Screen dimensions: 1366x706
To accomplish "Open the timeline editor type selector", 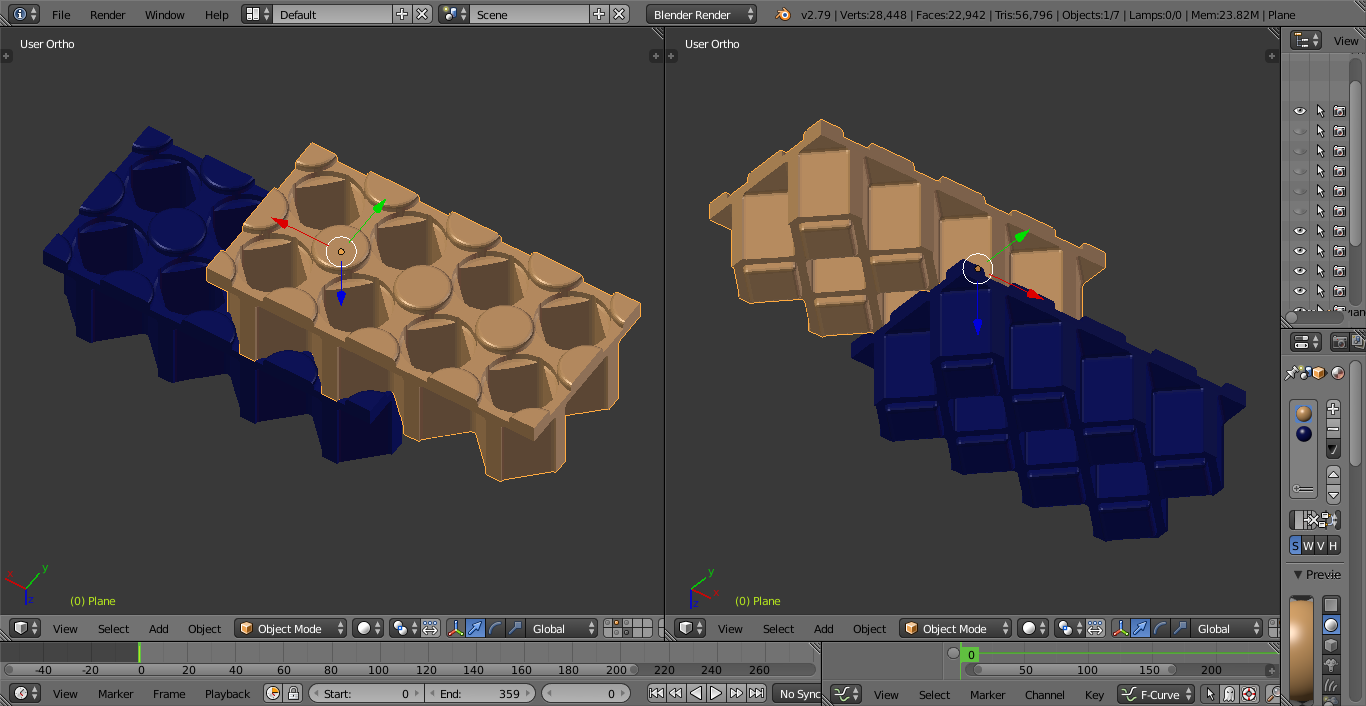I will point(26,693).
